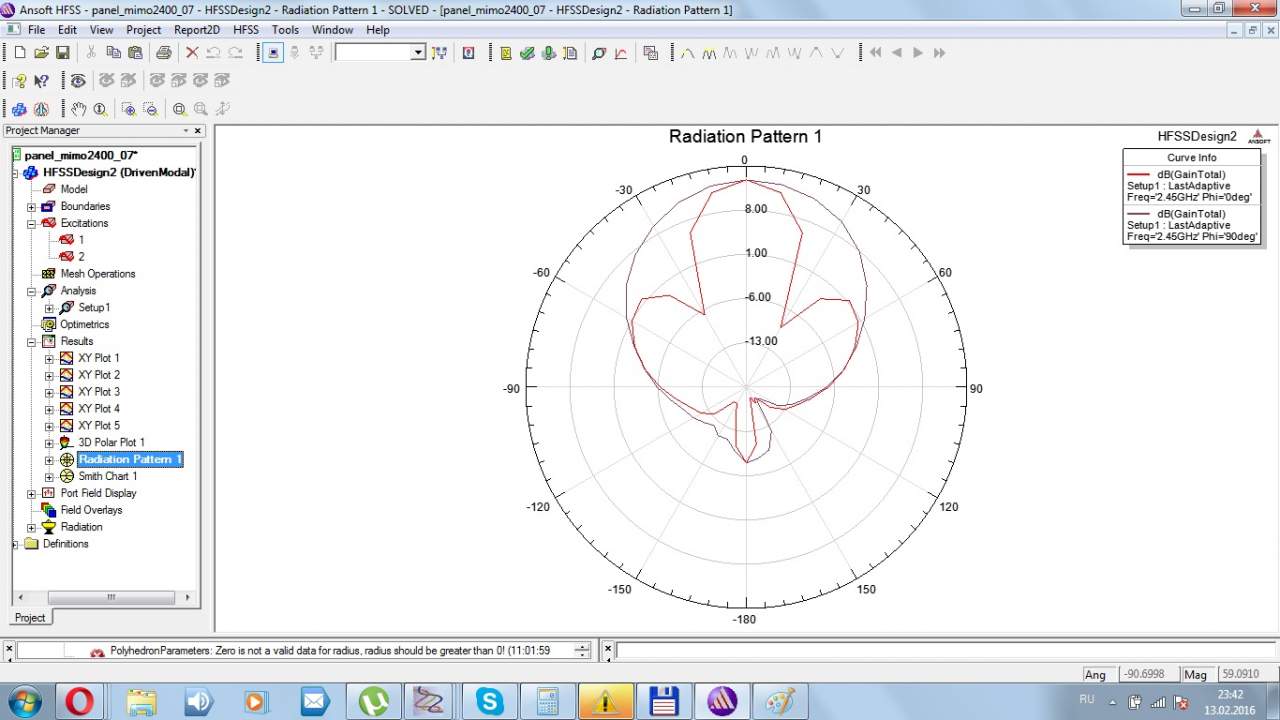Viewport: 1280px width, 720px height.
Task: Open Skype from the Windows taskbar
Action: 490,701
